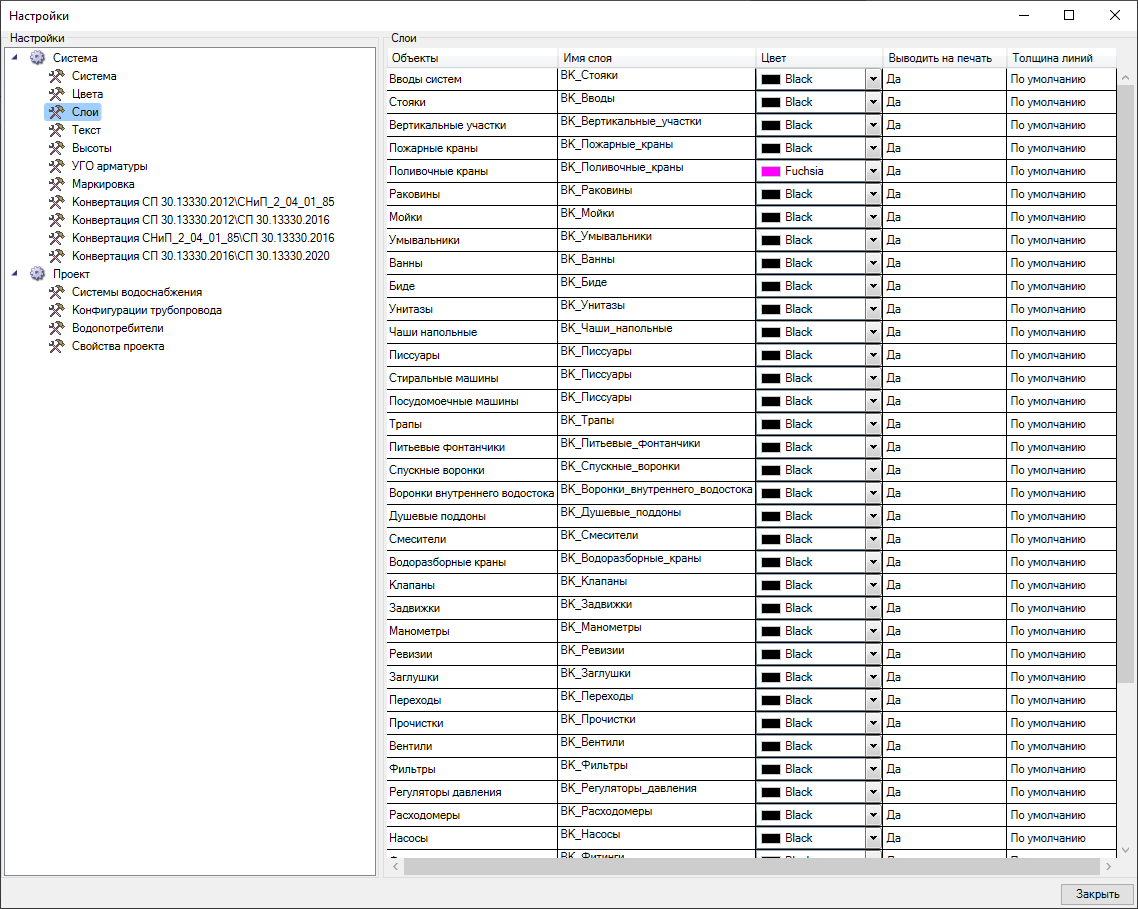Click the Fuchsia color swatch for Поливочные краны
The height and width of the screenshot is (909, 1138).
click(x=770, y=171)
